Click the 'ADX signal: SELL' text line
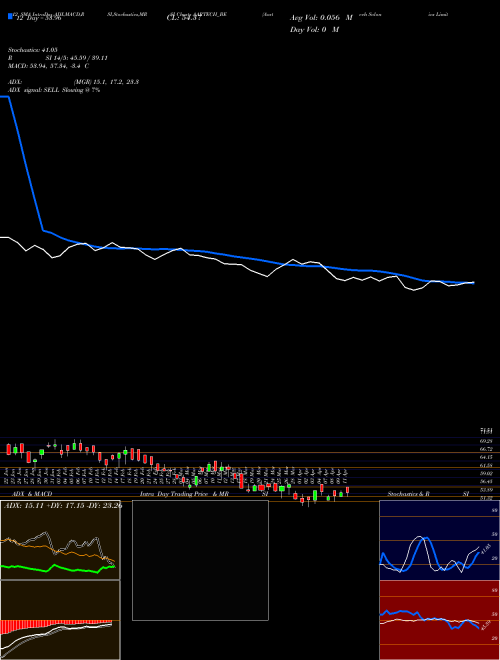 [54, 90]
